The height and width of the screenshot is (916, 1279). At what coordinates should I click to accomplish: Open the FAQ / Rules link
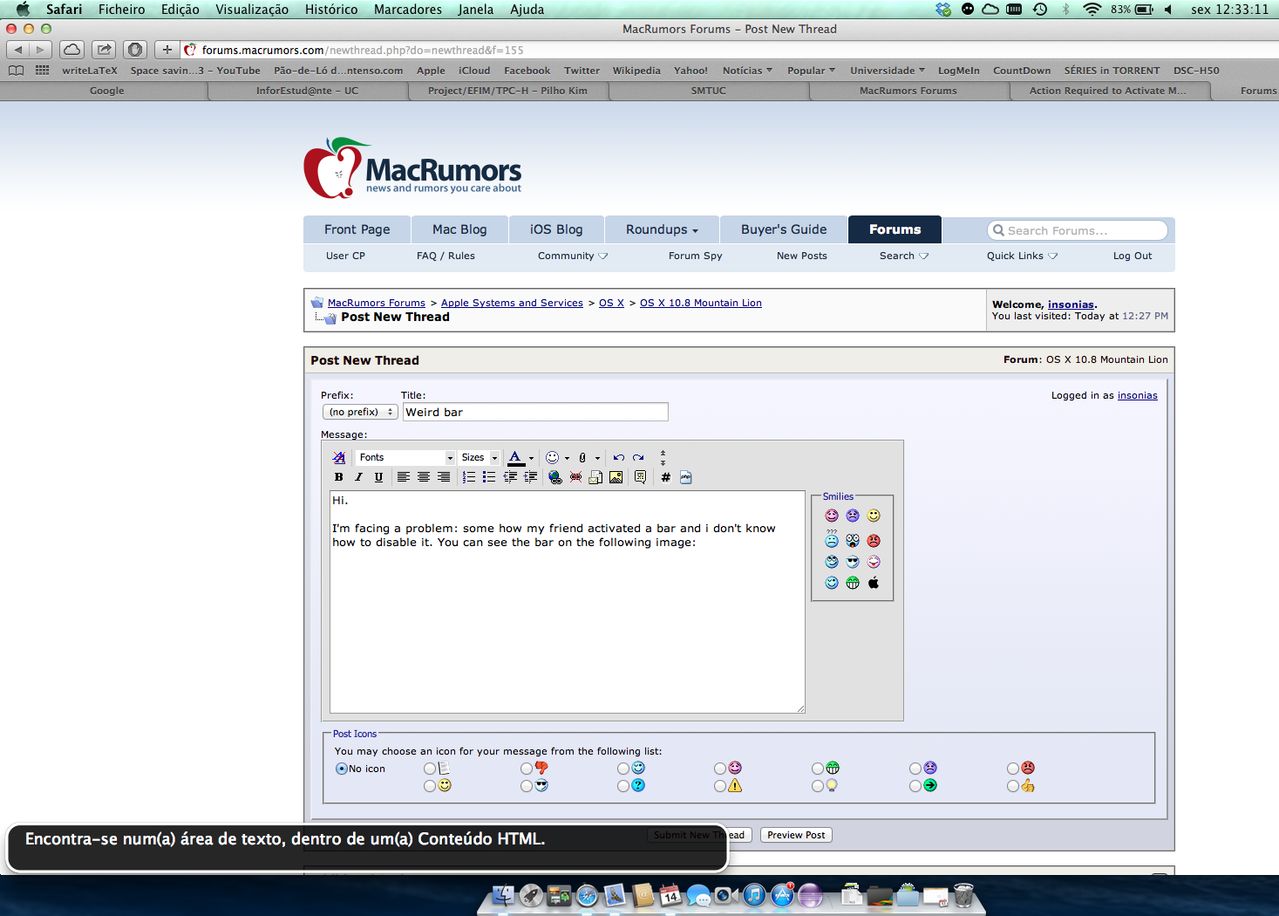pos(446,256)
